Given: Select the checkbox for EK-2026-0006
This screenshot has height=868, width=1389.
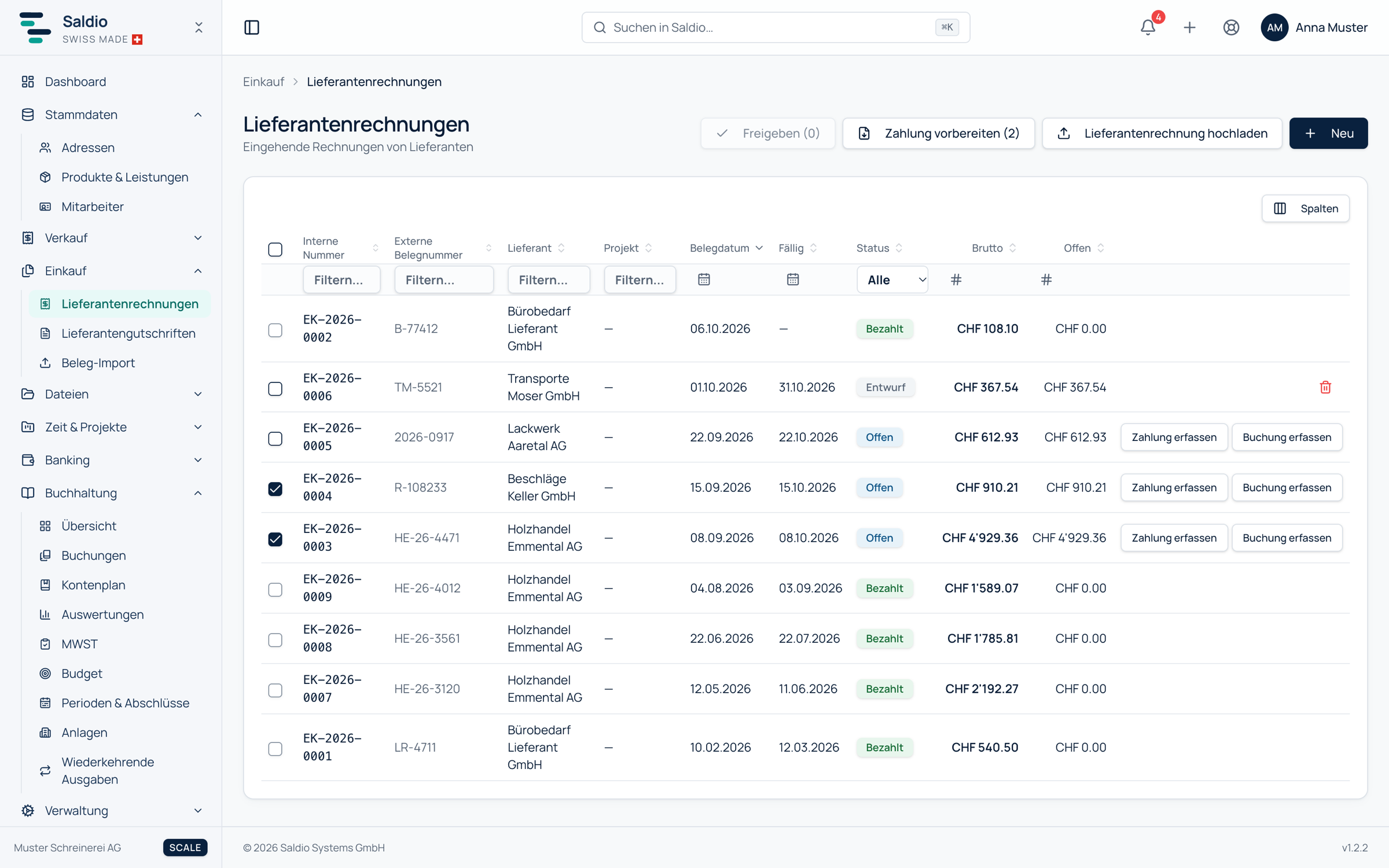Looking at the screenshot, I should (x=275, y=388).
